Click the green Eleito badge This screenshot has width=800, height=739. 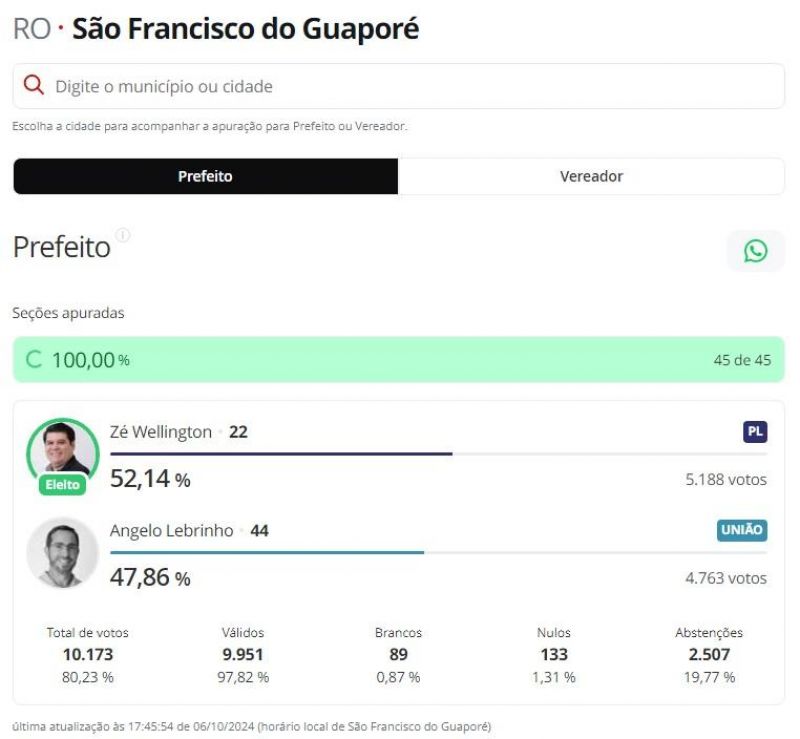pyautogui.click(x=62, y=484)
